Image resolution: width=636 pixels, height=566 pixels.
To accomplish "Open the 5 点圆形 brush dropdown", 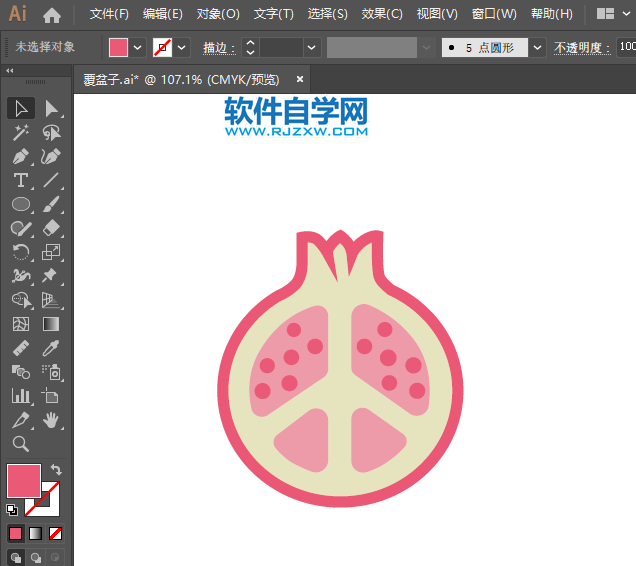I will tap(538, 47).
